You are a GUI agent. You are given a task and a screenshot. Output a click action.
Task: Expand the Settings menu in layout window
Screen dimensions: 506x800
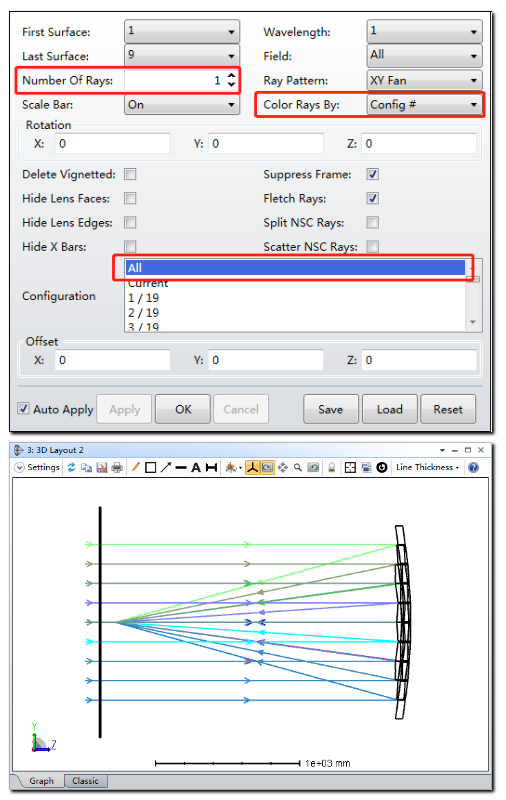coord(37,467)
